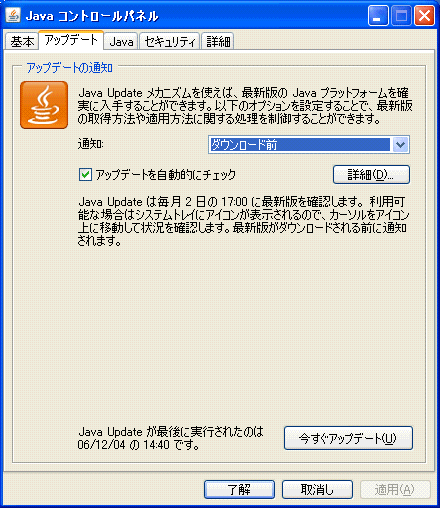Click the last update time text
440x508 pixels.
[x=170, y=438]
